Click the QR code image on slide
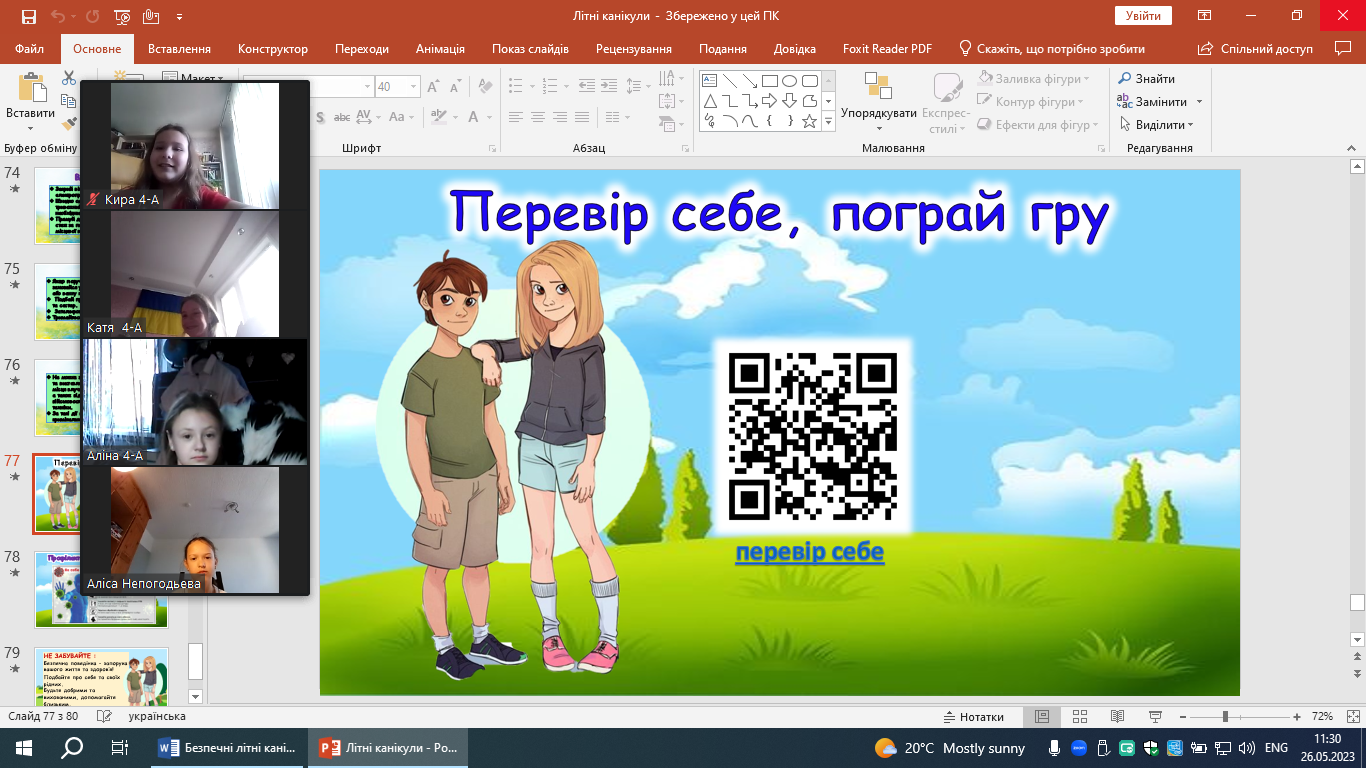This screenshot has height=768, width=1366. pos(812,436)
